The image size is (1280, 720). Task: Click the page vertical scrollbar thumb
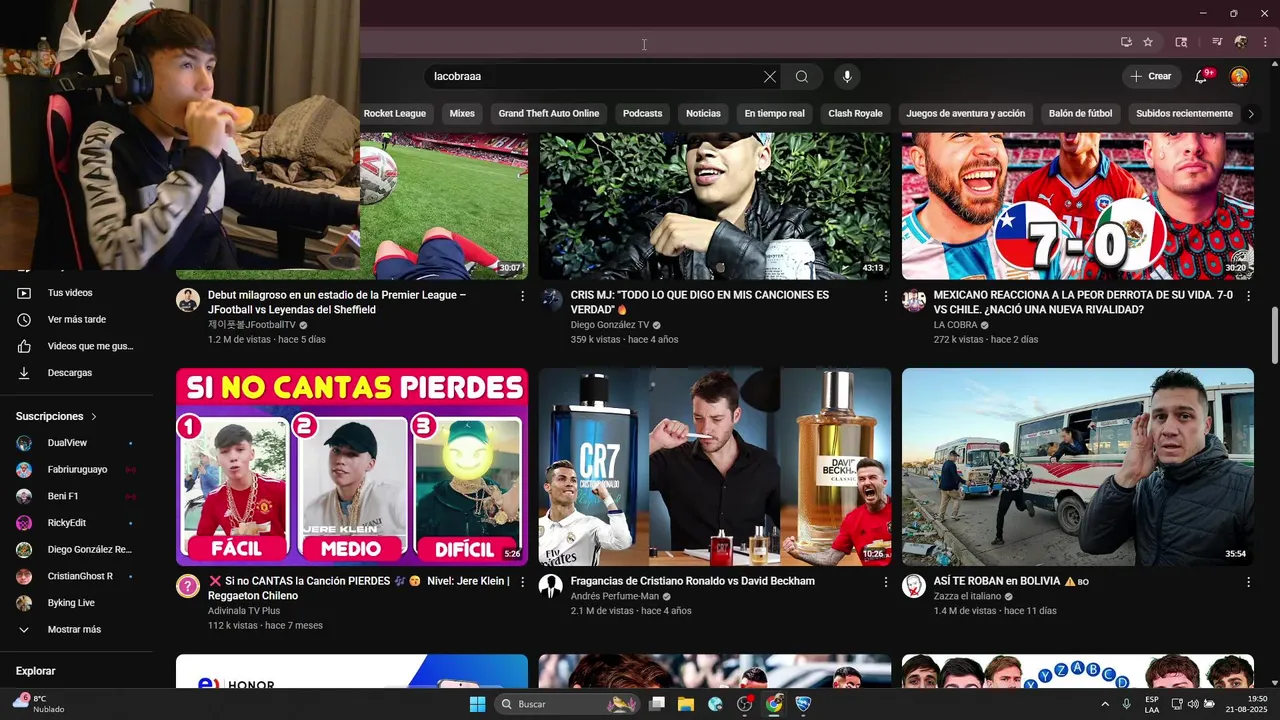(x=1274, y=336)
